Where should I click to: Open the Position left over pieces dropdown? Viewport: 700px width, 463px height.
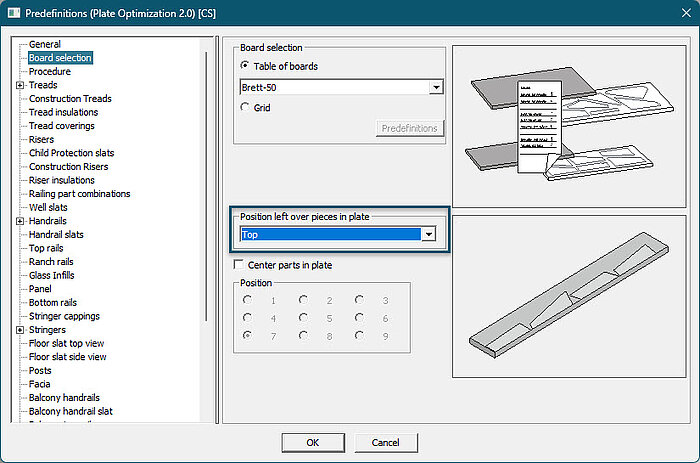[428, 234]
